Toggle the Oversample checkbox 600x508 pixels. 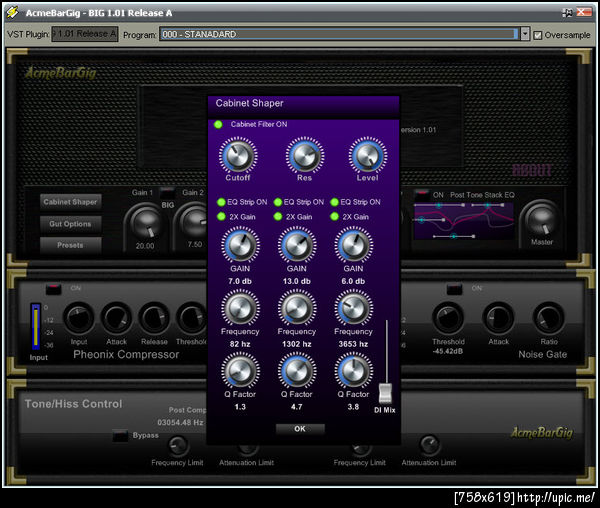click(538, 35)
